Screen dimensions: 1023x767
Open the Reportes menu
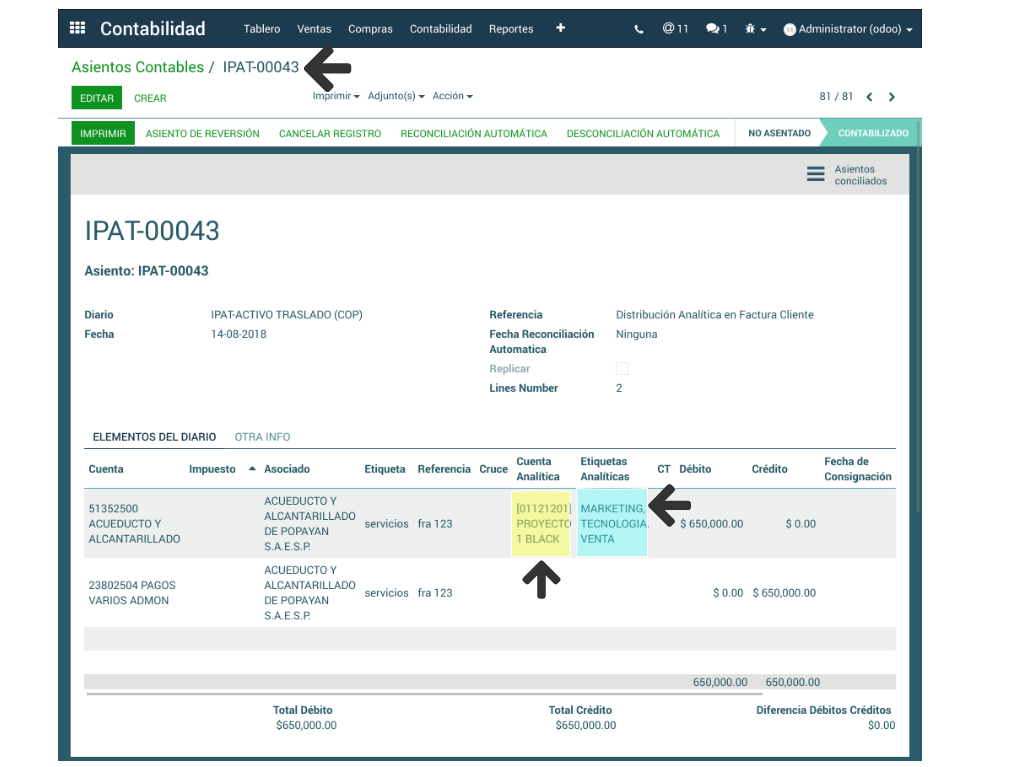coord(511,29)
